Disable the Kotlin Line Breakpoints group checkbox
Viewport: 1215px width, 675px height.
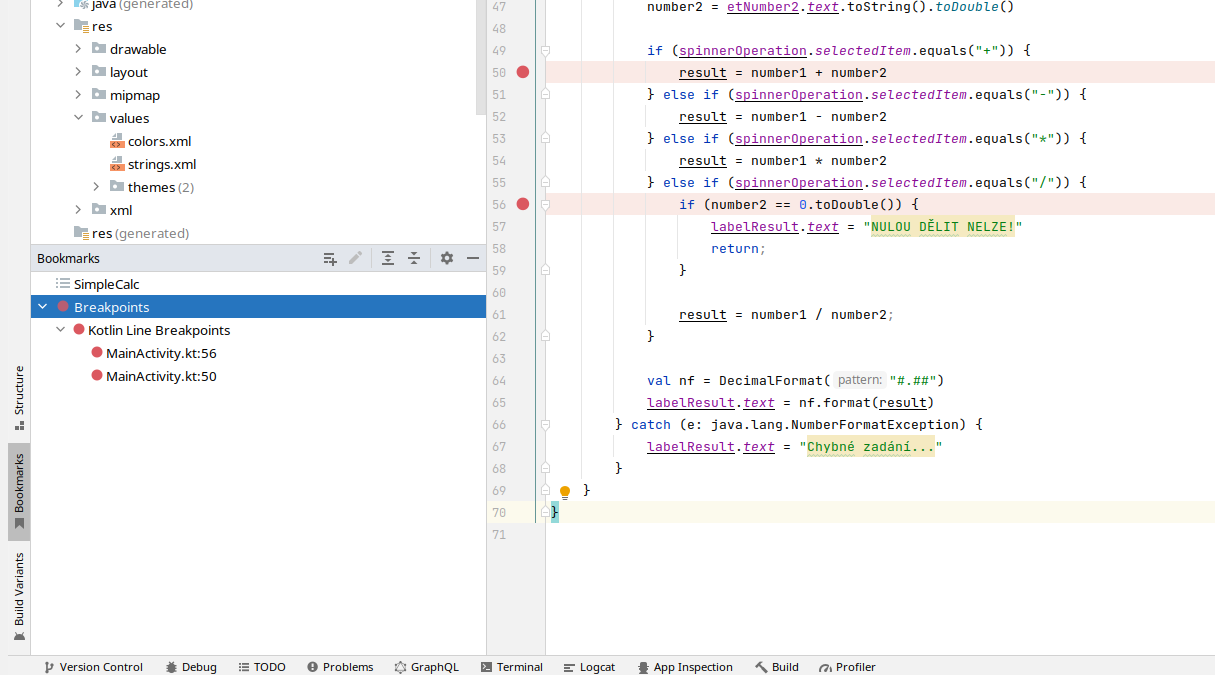(x=78, y=329)
